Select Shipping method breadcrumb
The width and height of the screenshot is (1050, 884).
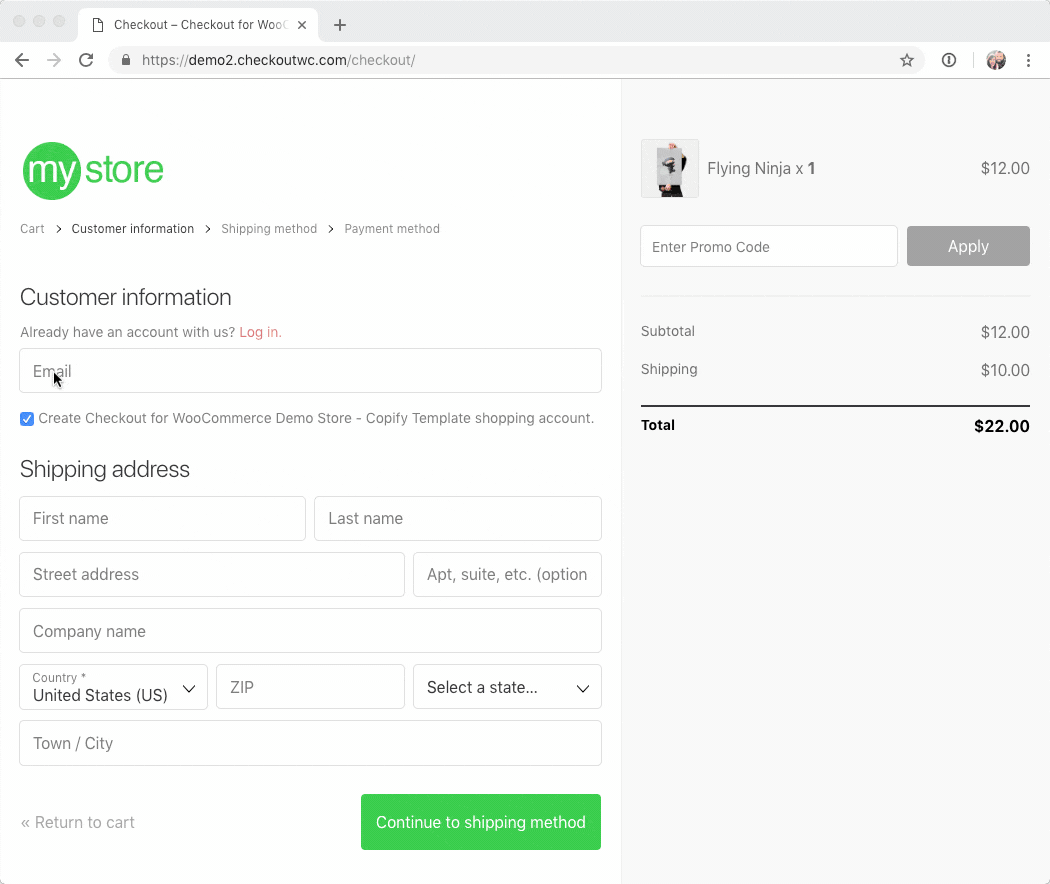tap(269, 229)
